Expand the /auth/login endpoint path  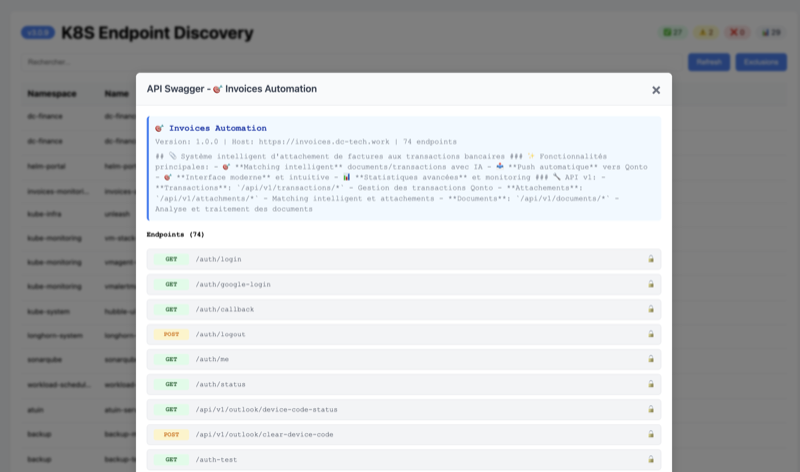tap(218, 259)
